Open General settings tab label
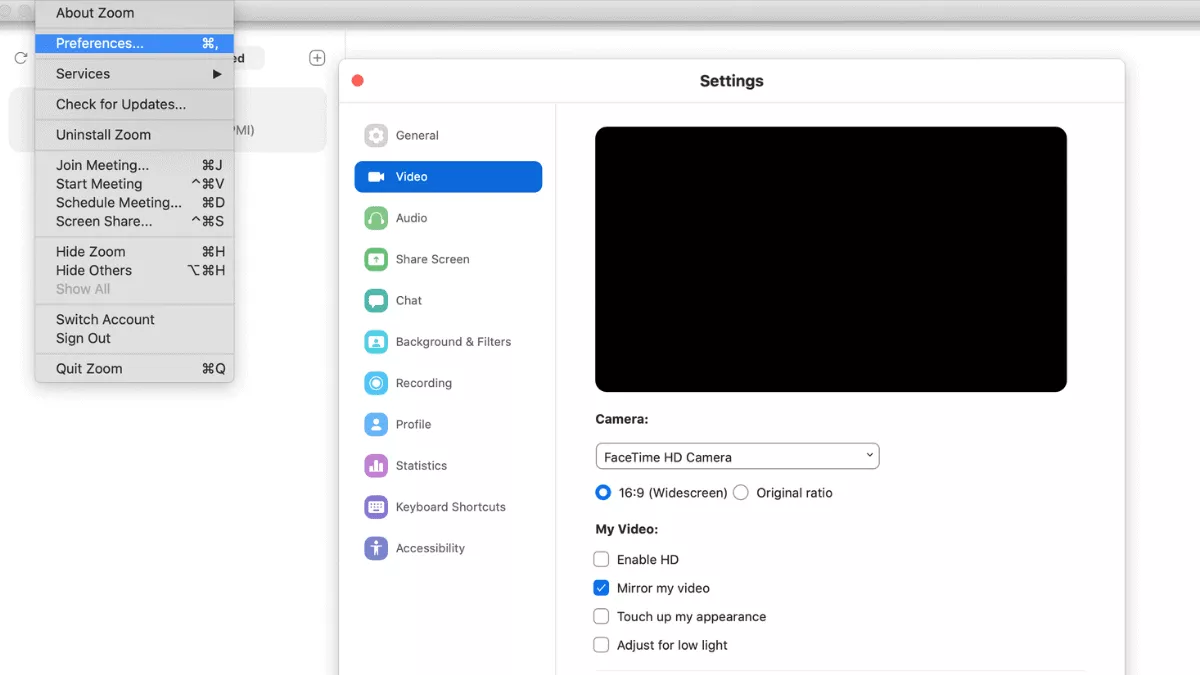 417,136
